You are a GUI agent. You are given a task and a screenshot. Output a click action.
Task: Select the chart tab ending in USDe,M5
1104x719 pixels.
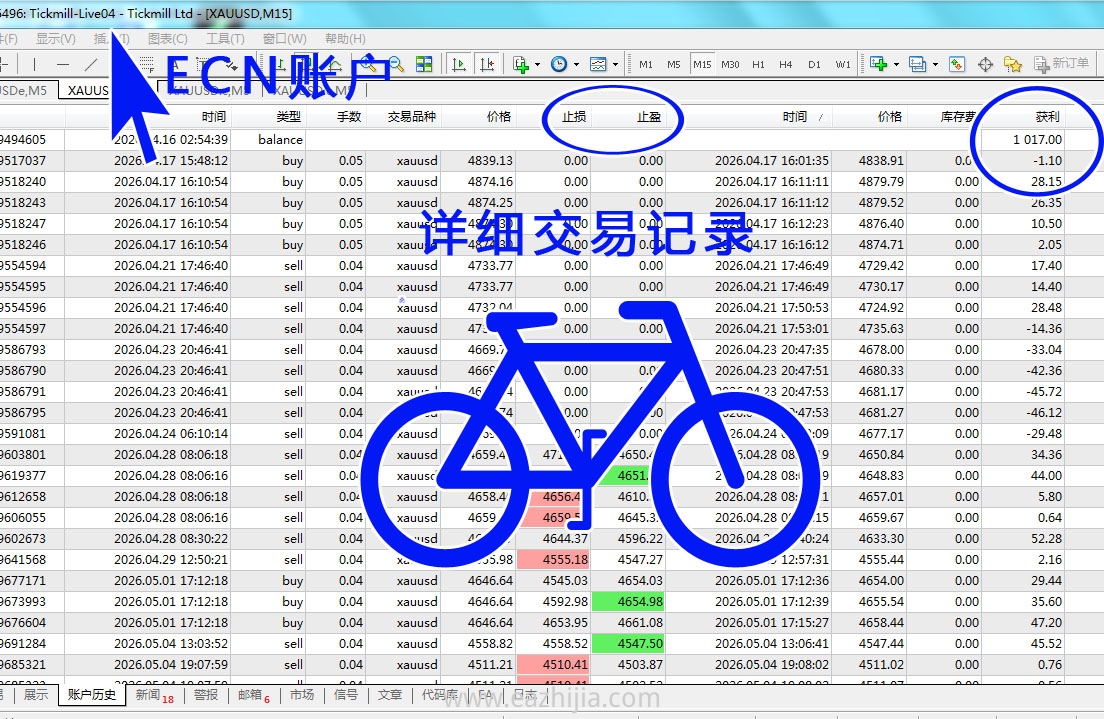26,90
